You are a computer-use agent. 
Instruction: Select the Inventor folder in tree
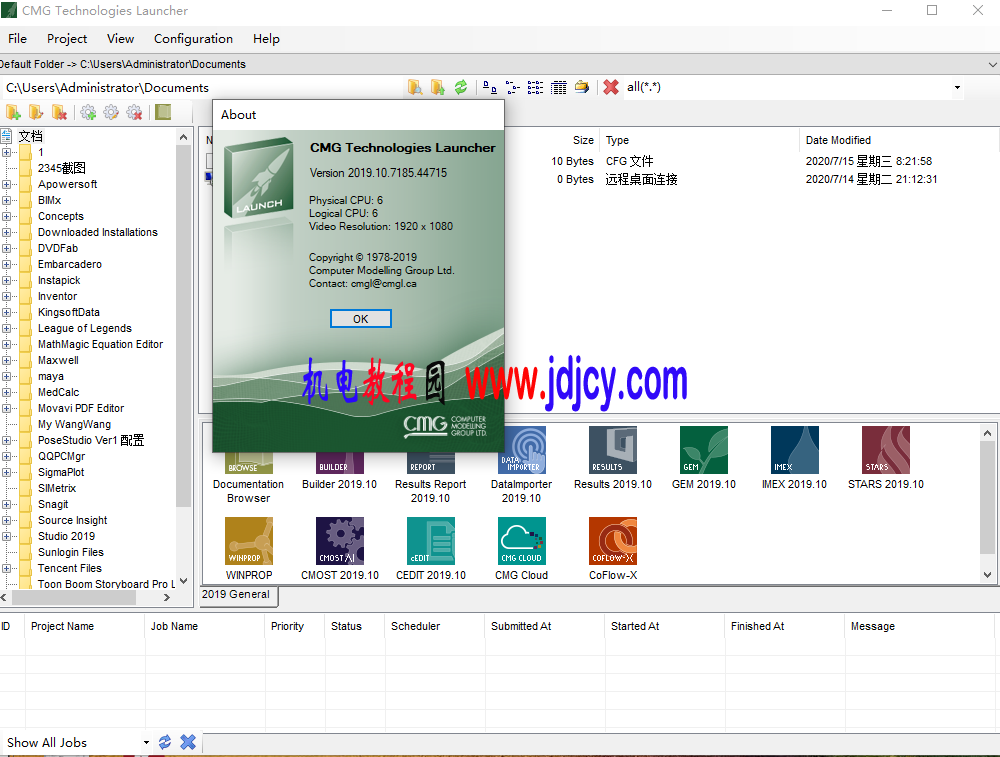(x=57, y=296)
